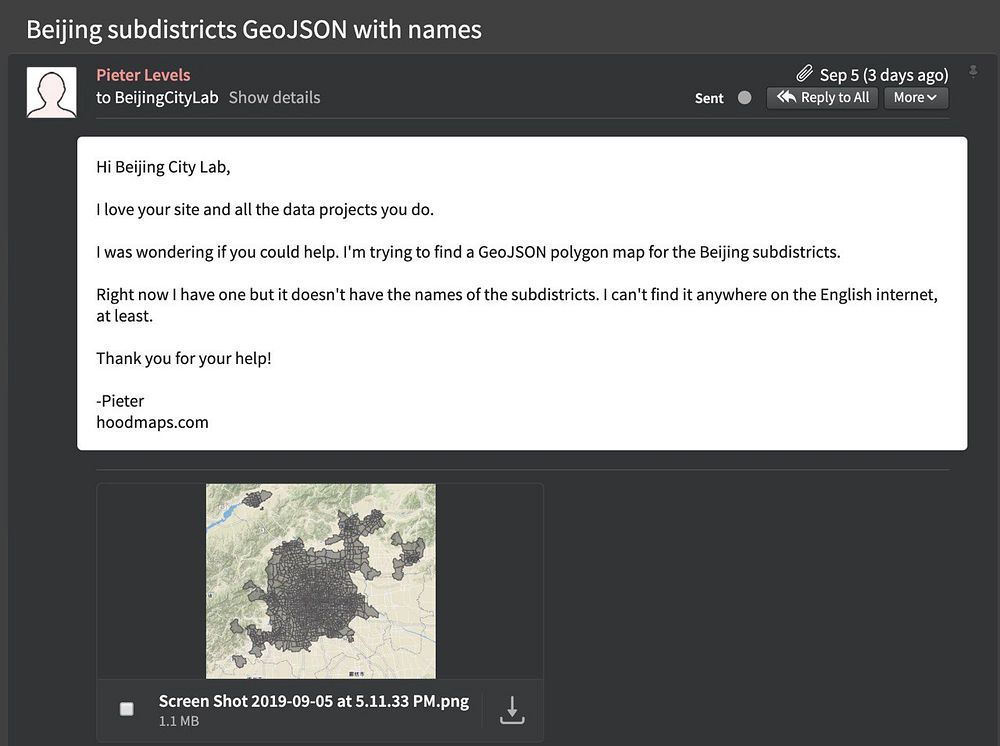Click the "-Pieter" signature line
This screenshot has height=746, width=1000.
point(120,401)
